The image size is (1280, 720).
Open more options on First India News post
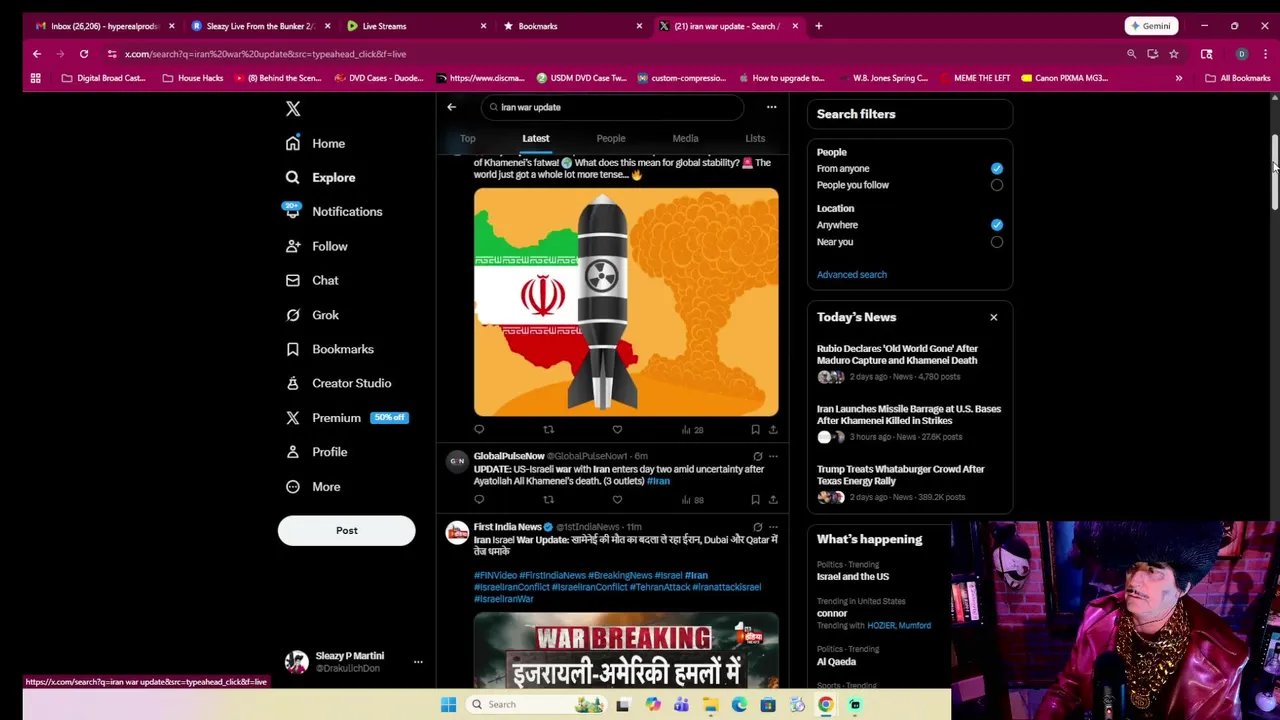[x=773, y=526]
